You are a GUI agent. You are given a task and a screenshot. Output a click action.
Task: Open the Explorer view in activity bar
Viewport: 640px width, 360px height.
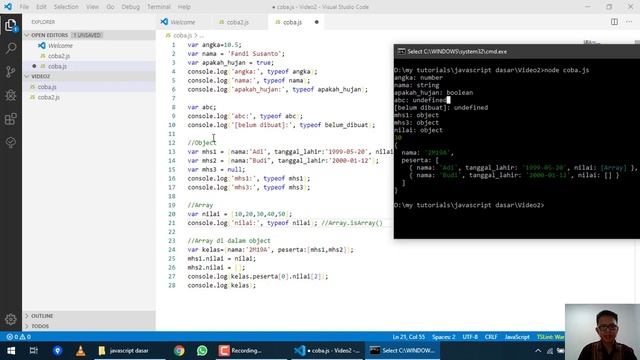tap(11, 25)
